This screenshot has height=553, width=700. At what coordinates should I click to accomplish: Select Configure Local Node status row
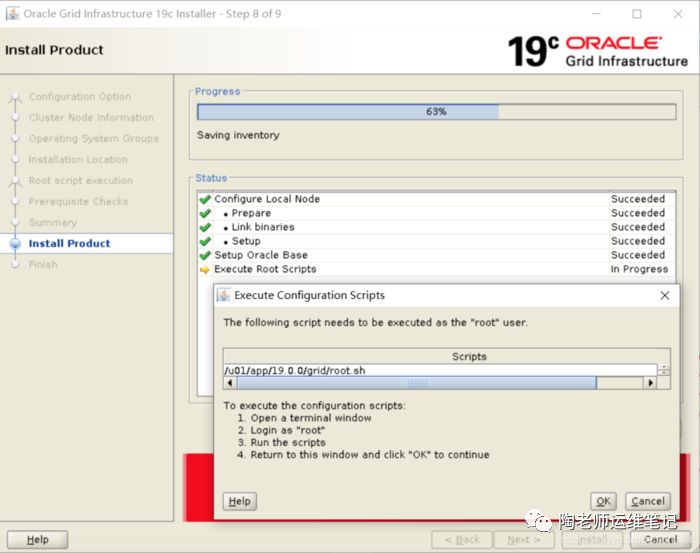pos(436,199)
